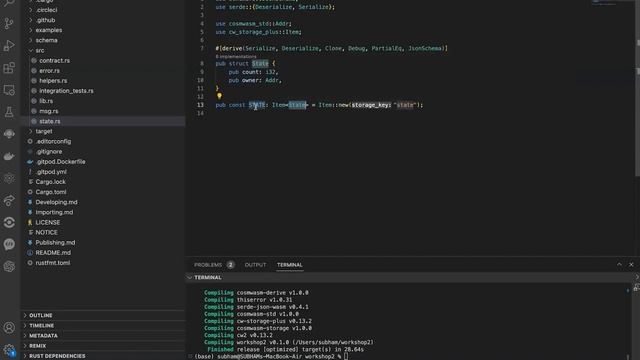Open the Accounts menu
The height and width of the screenshot is (360, 640).
[x=9, y=327]
